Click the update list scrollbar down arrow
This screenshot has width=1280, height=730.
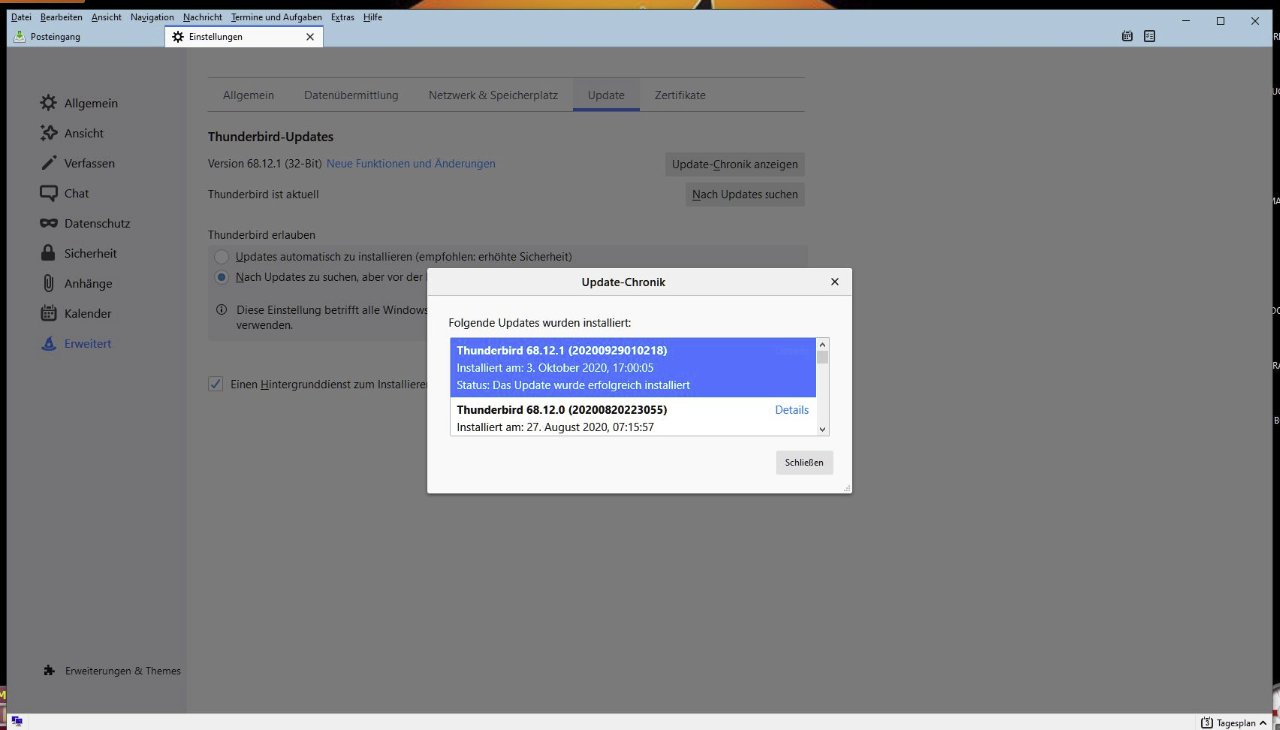click(x=823, y=429)
